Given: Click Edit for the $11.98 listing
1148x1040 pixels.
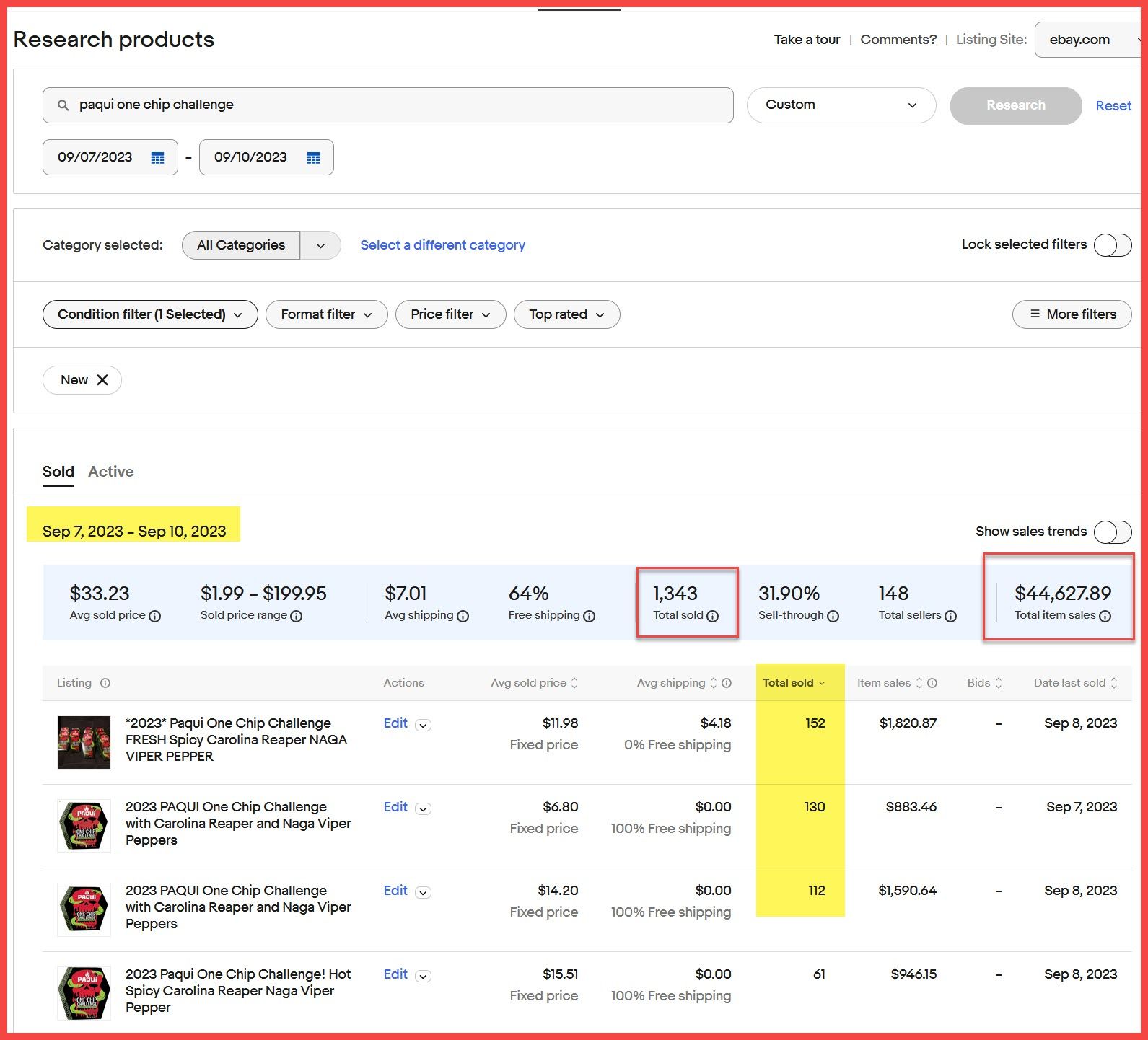Looking at the screenshot, I should [395, 723].
